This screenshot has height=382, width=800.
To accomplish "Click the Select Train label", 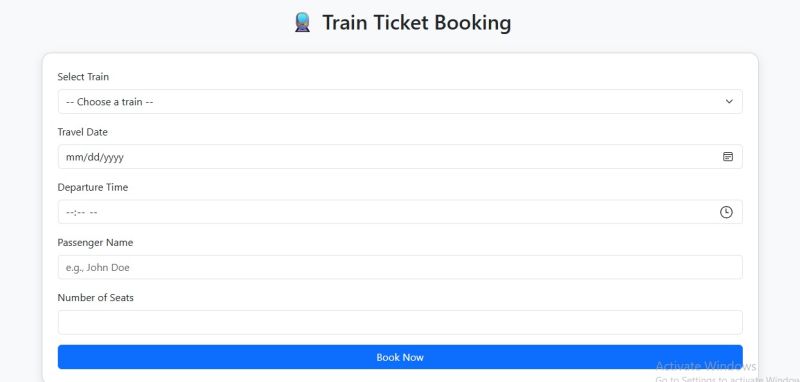I will click(83, 77).
